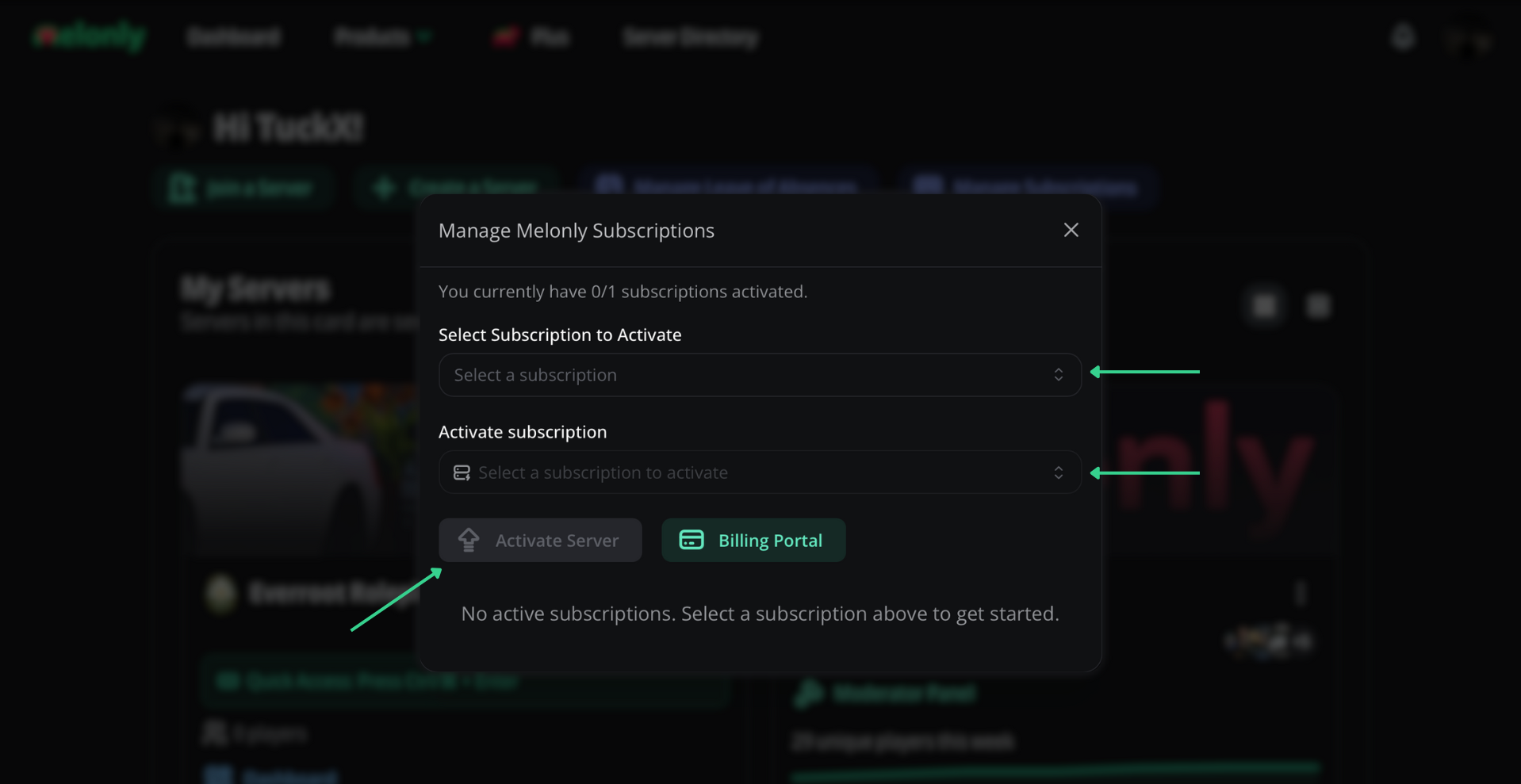The height and width of the screenshot is (784, 1521).
Task: Click the notification icon in the top right
Action: (x=1403, y=36)
